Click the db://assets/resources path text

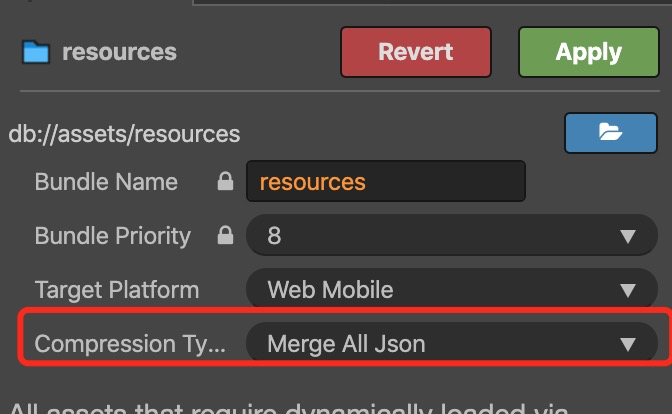tap(124, 133)
